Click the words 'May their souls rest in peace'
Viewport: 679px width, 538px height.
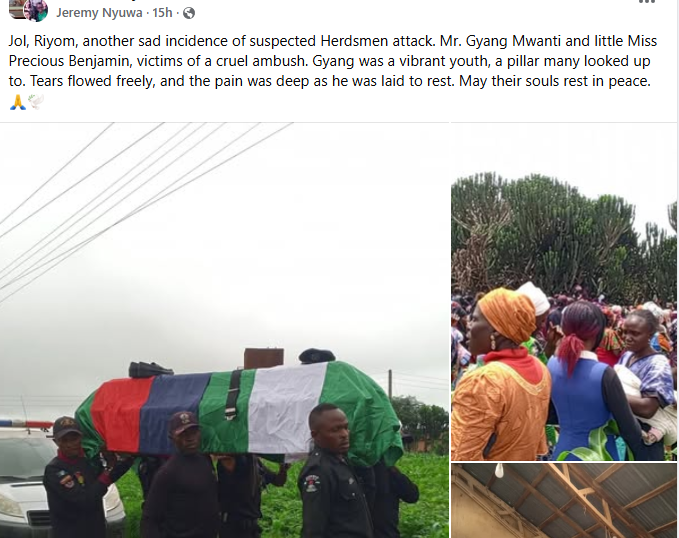(555, 81)
